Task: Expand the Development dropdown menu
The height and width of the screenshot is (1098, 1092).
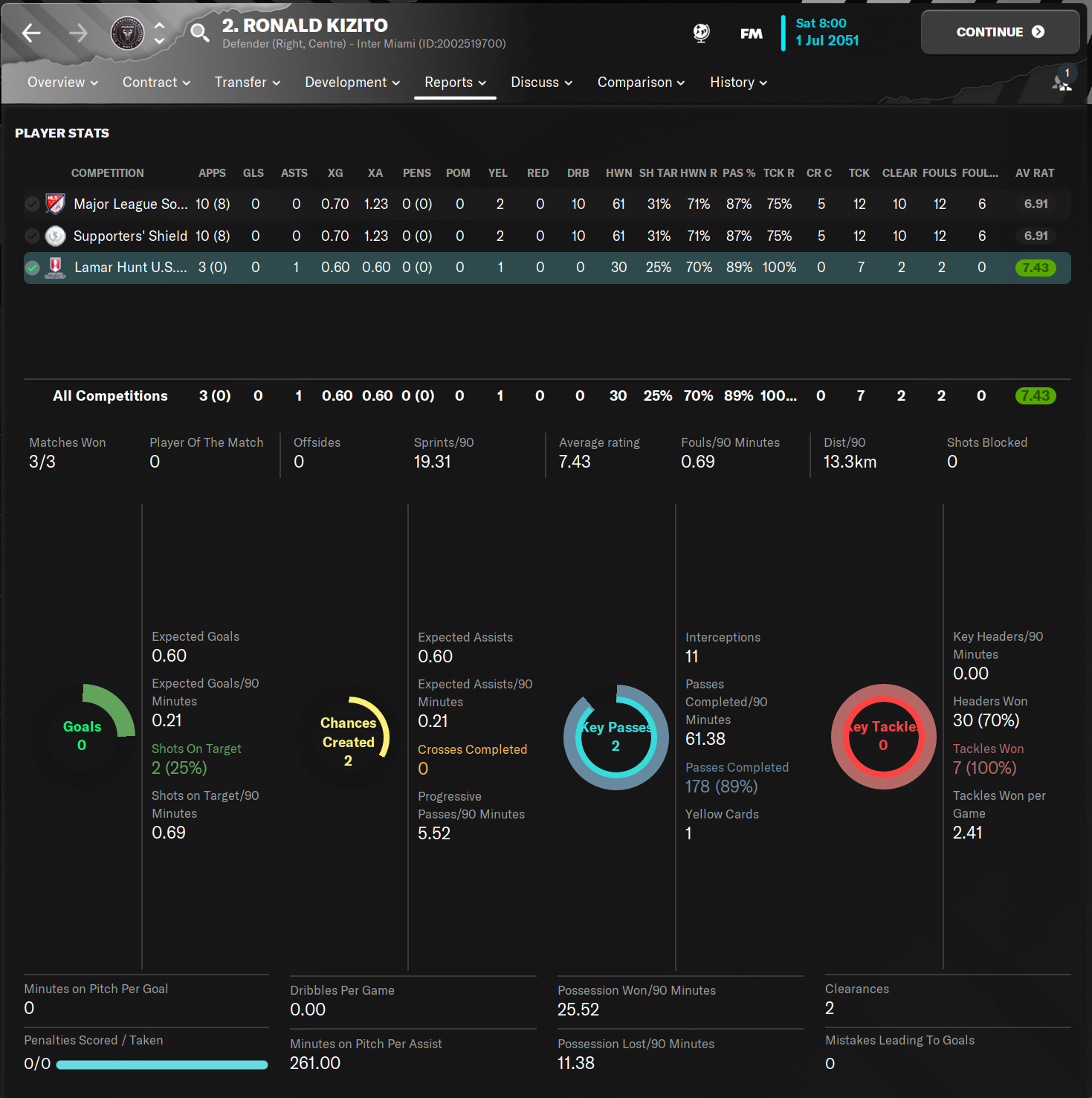Action: [352, 83]
